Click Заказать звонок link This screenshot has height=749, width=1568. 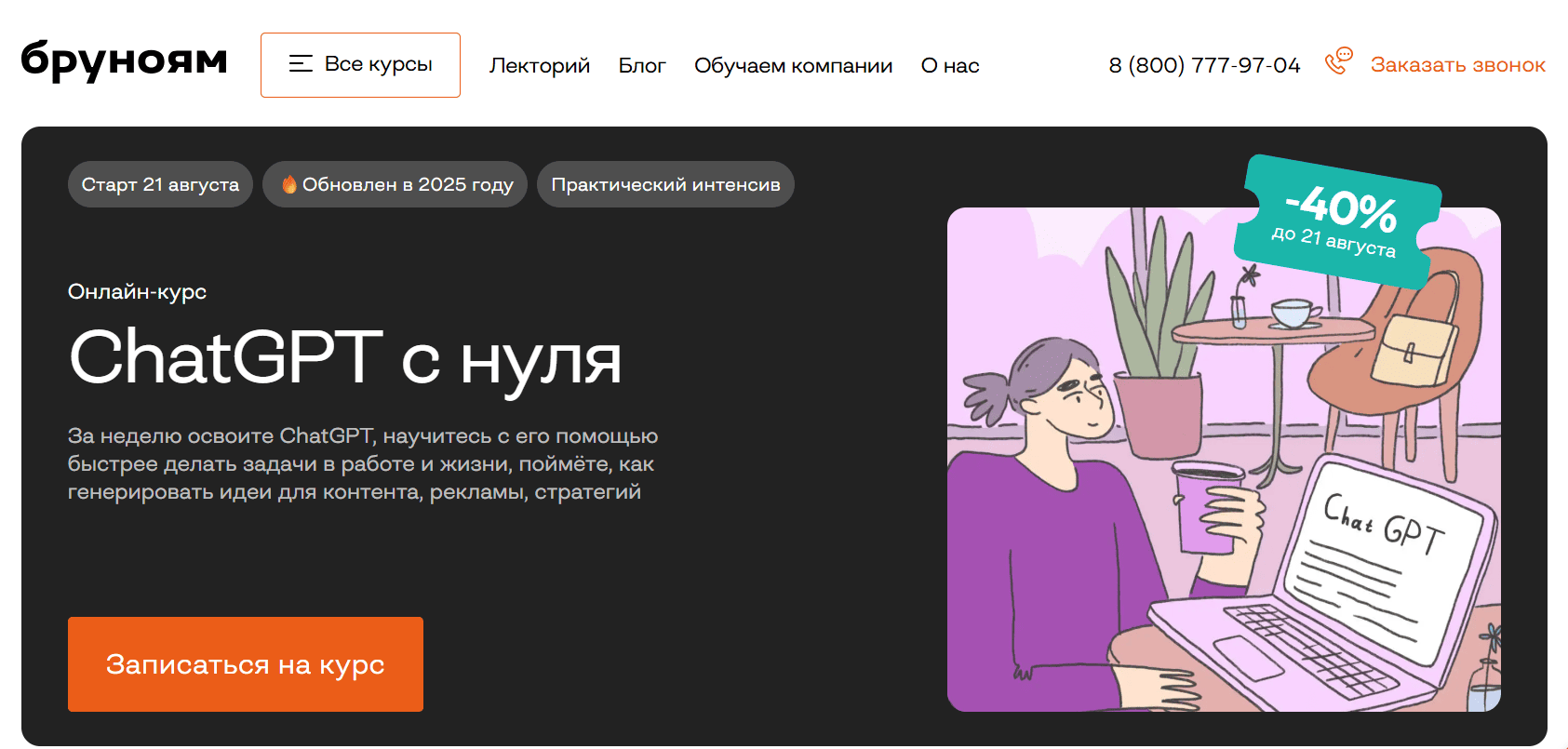(x=1457, y=65)
